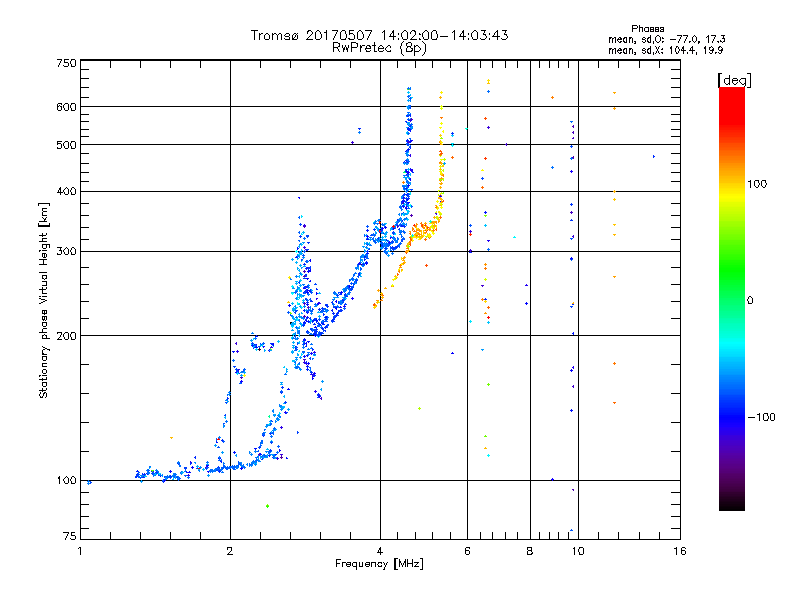Click the yellow-green point near 150 km past 4 MHz
Image resolution: width=800 pixels, height=600 pixels.
[x=419, y=409]
